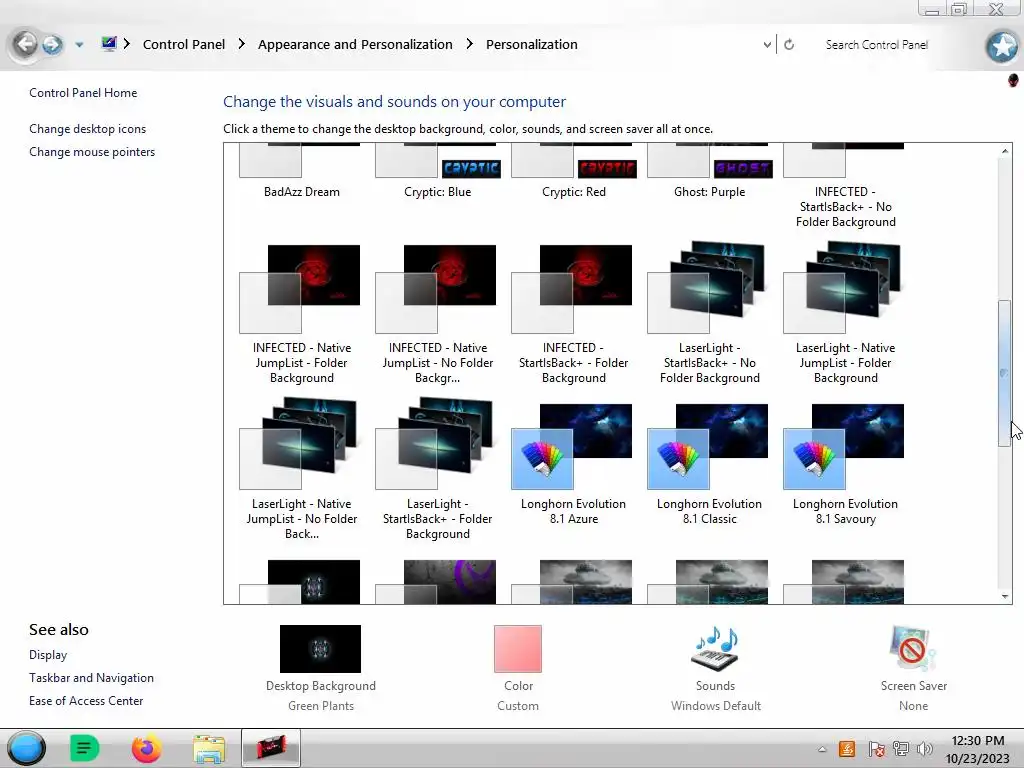The height and width of the screenshot is (768, 1024).
Task: Go back with the back arrow button
Action: 25,44
